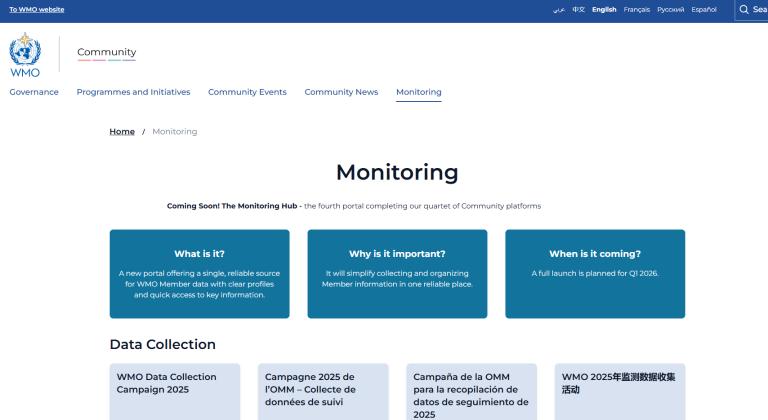Go to Community Events

tap(247, 92)
